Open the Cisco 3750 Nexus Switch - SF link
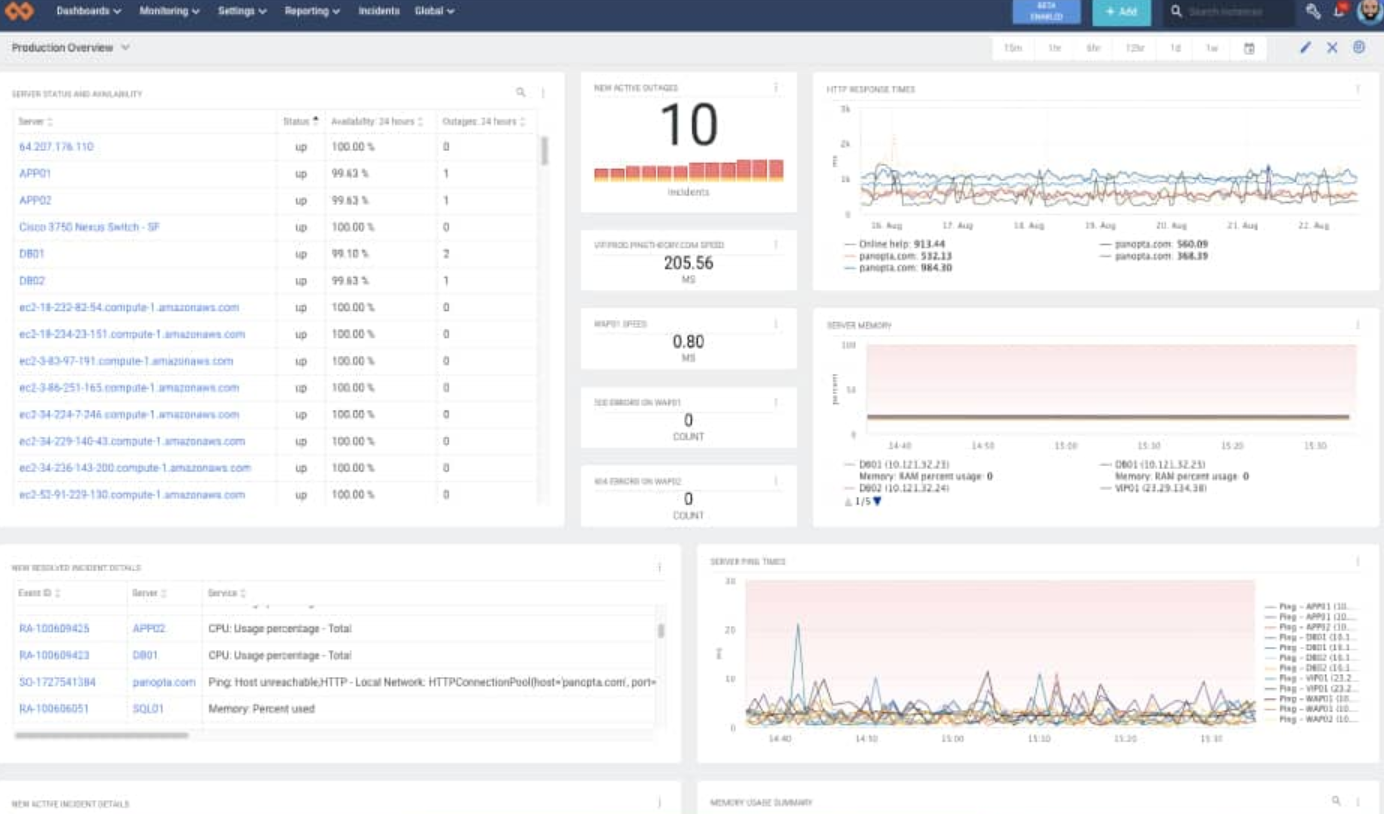Screen dimensions: 1384x814 (89, 227)
